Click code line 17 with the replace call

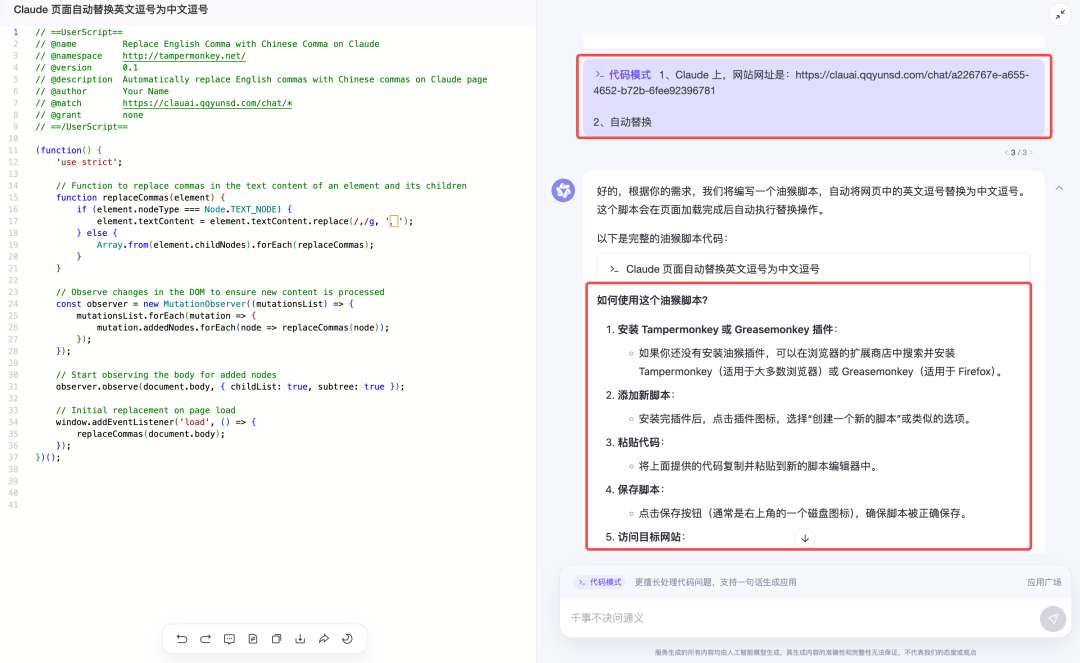255,221
